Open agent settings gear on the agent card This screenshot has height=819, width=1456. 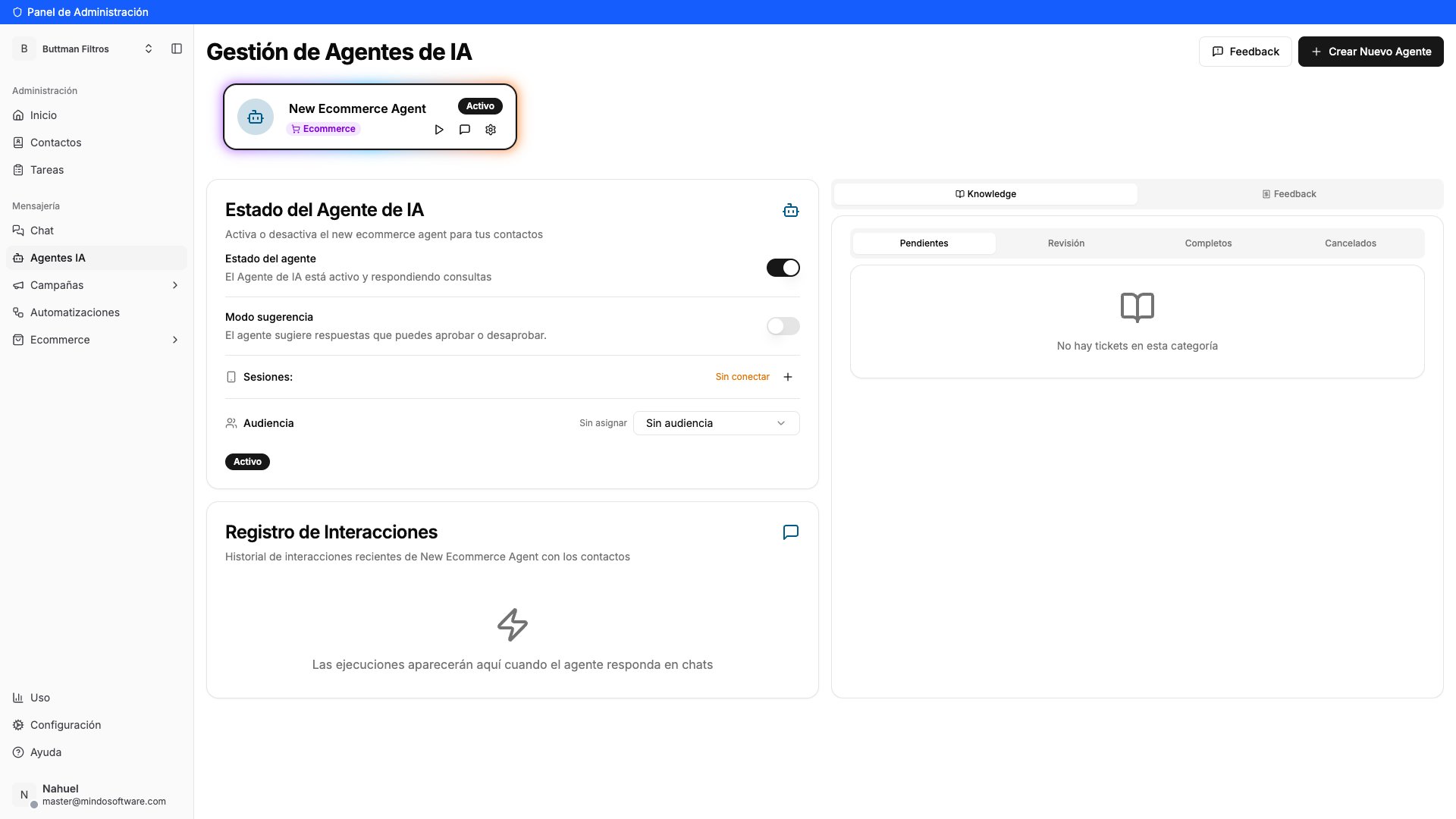(x=491, y=130)
